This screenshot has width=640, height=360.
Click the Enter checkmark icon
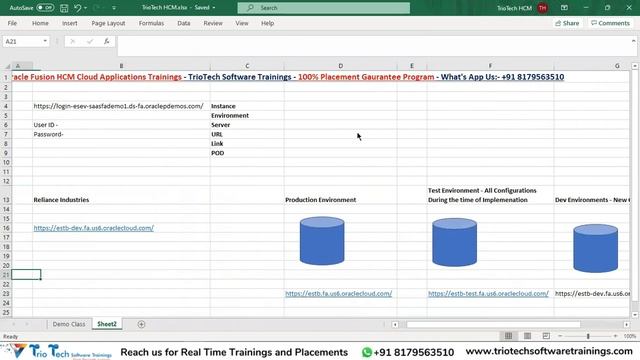90,41
